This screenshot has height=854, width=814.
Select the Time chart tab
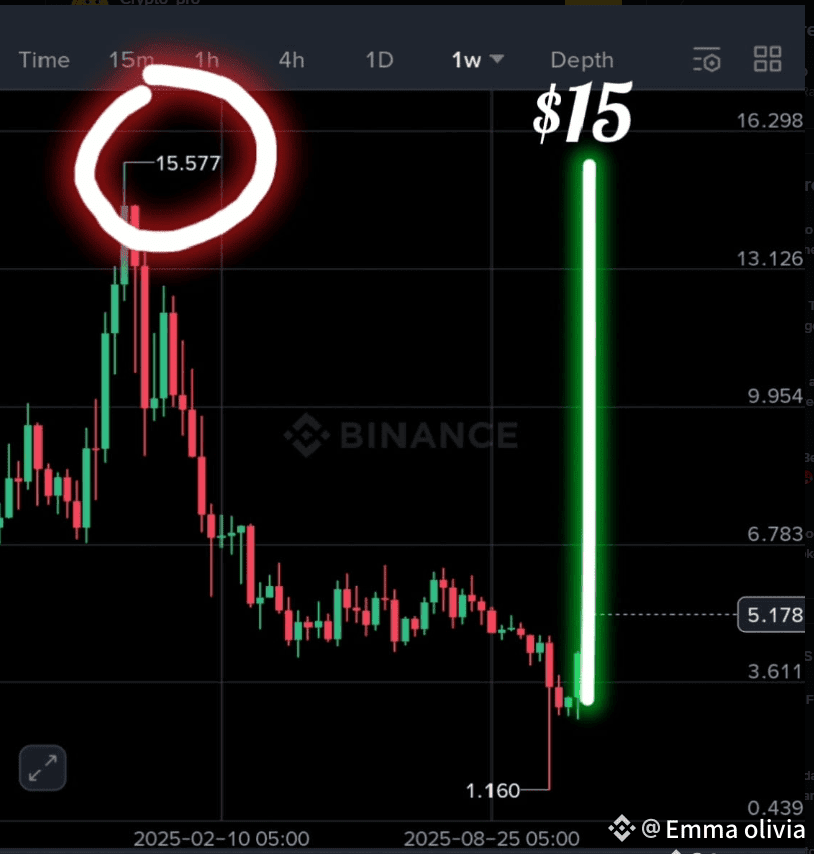point(44,60)
